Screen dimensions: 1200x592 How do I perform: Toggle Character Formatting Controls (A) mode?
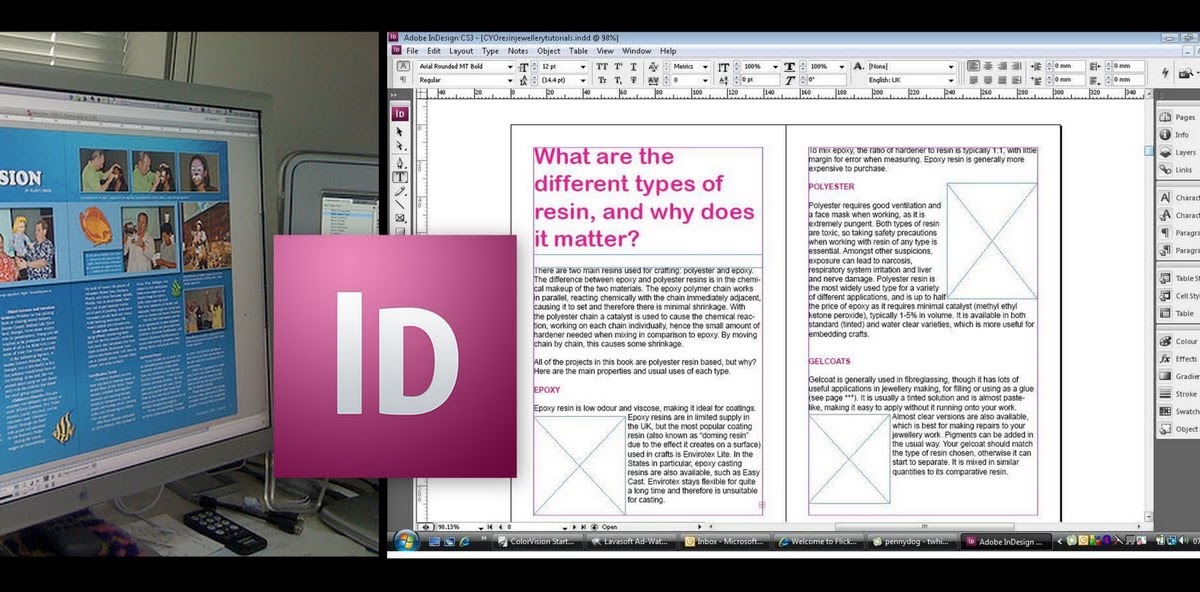pos(403,66)
